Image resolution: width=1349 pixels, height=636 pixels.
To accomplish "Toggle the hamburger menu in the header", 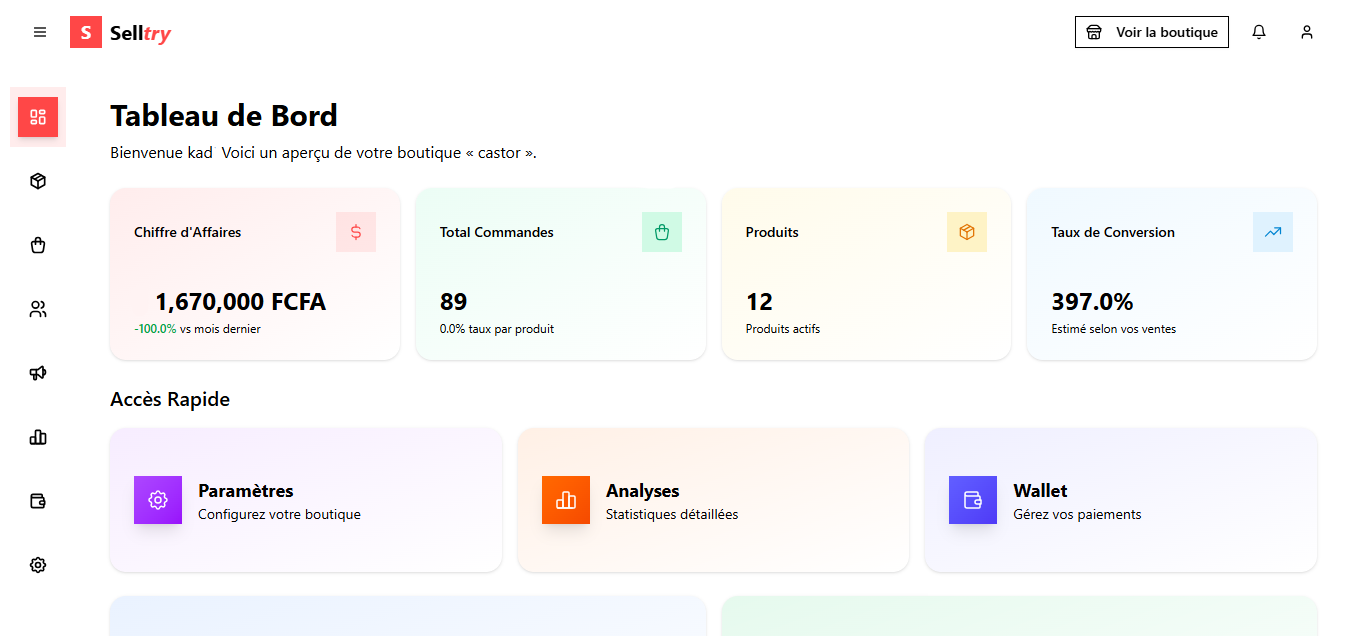I will click(x=40, y=32).
